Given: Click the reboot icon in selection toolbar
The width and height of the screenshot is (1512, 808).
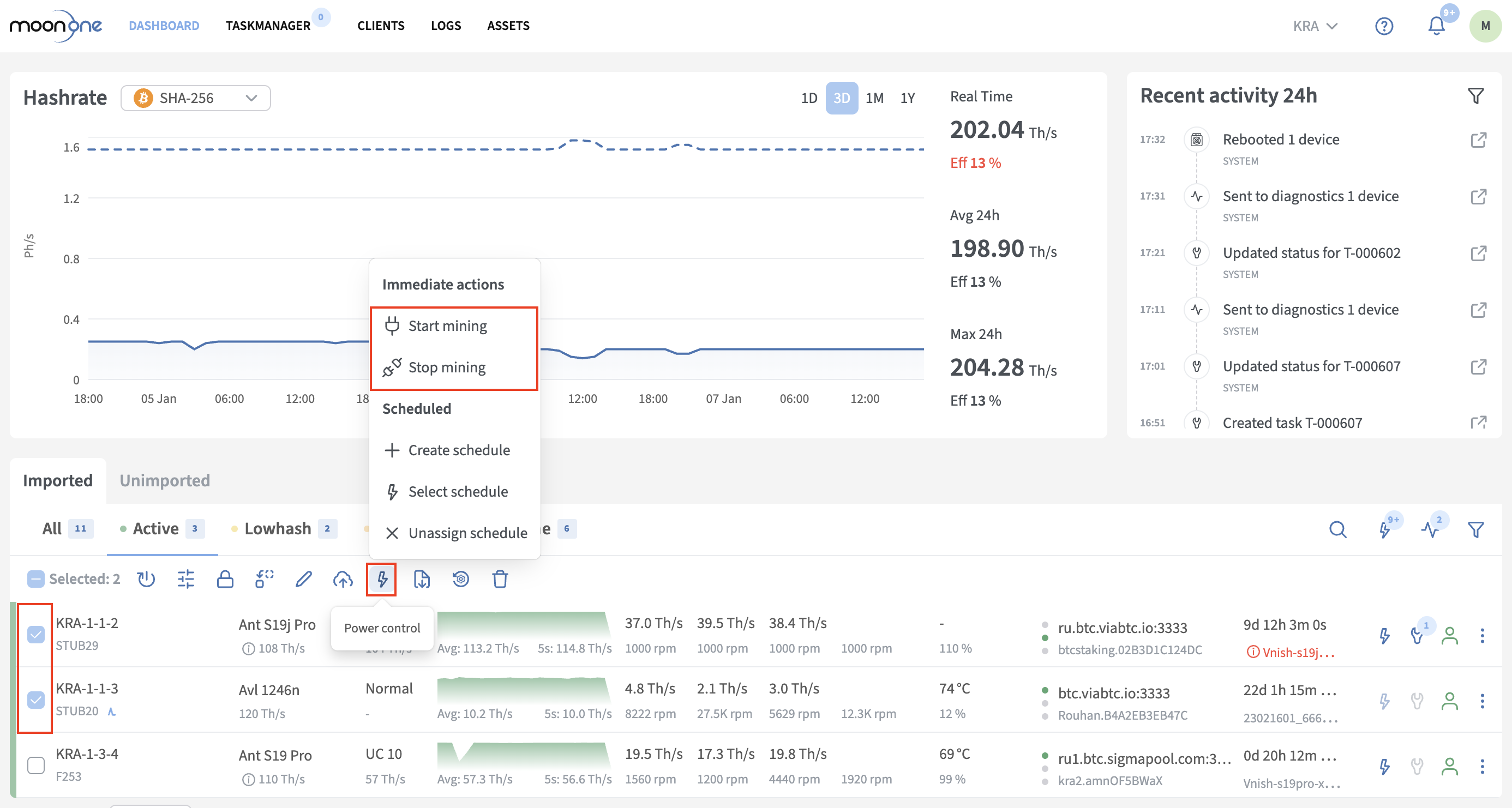Looking at the screenshot, I should click(146, 579).
